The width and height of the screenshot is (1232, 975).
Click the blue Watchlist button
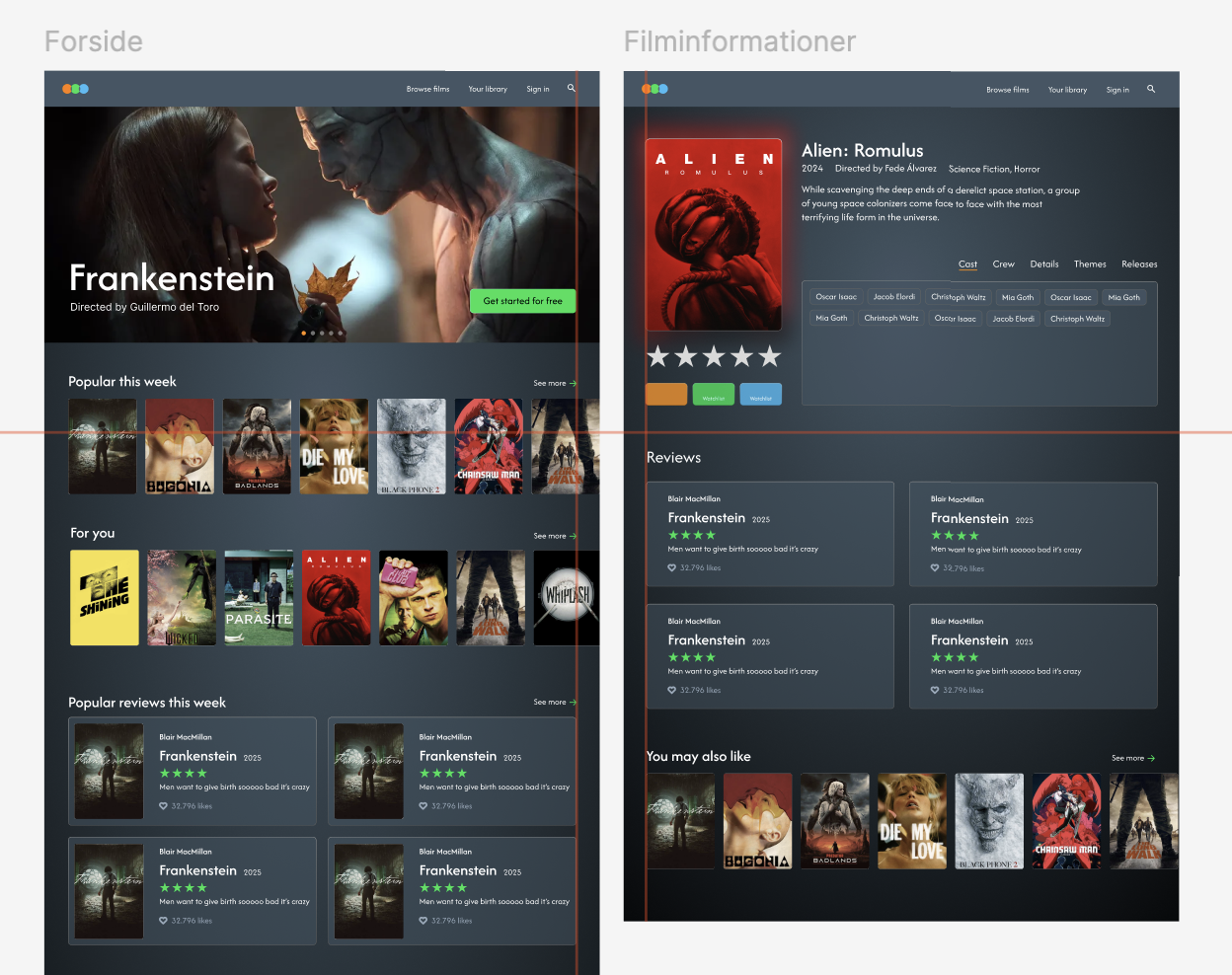761,395
